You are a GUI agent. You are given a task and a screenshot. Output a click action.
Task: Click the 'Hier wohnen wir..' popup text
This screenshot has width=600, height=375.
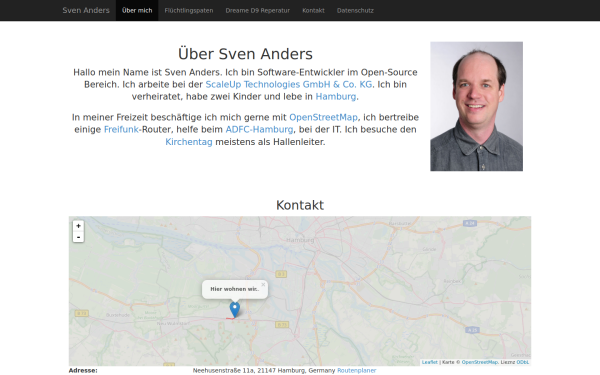pyautogui.click(x=235, y=289)
